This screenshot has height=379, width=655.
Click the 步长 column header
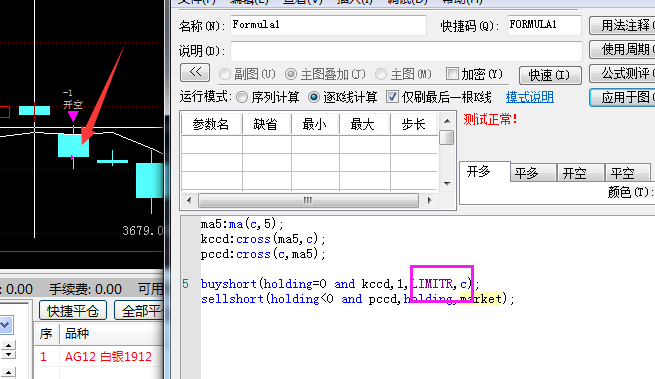(414, 124)
